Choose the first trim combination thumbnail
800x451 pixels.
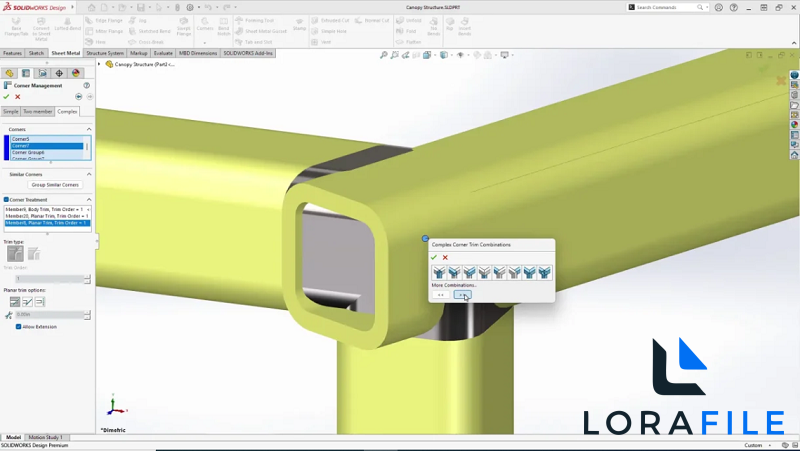(x=439, y=272)
